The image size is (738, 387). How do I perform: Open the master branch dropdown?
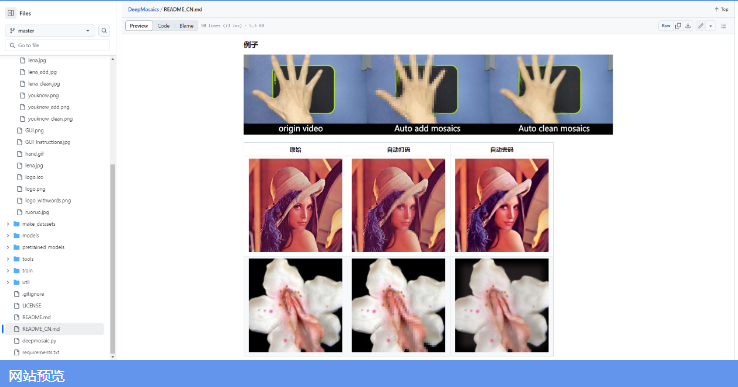[50, 31]
